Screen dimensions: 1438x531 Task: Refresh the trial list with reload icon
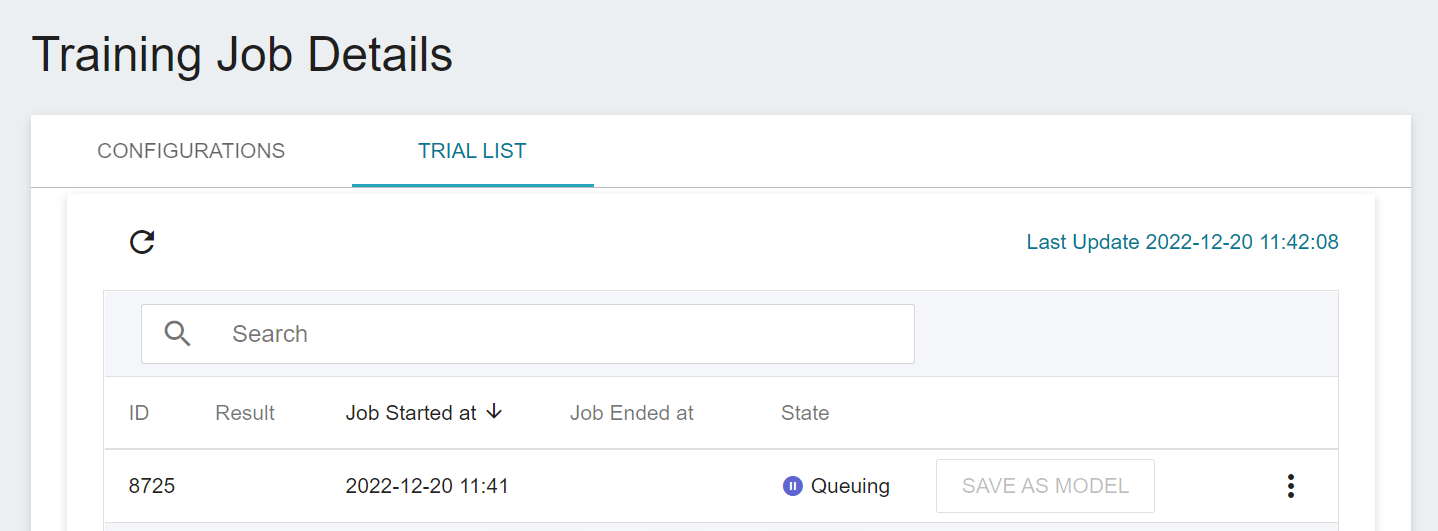click(x=142, y=242)
